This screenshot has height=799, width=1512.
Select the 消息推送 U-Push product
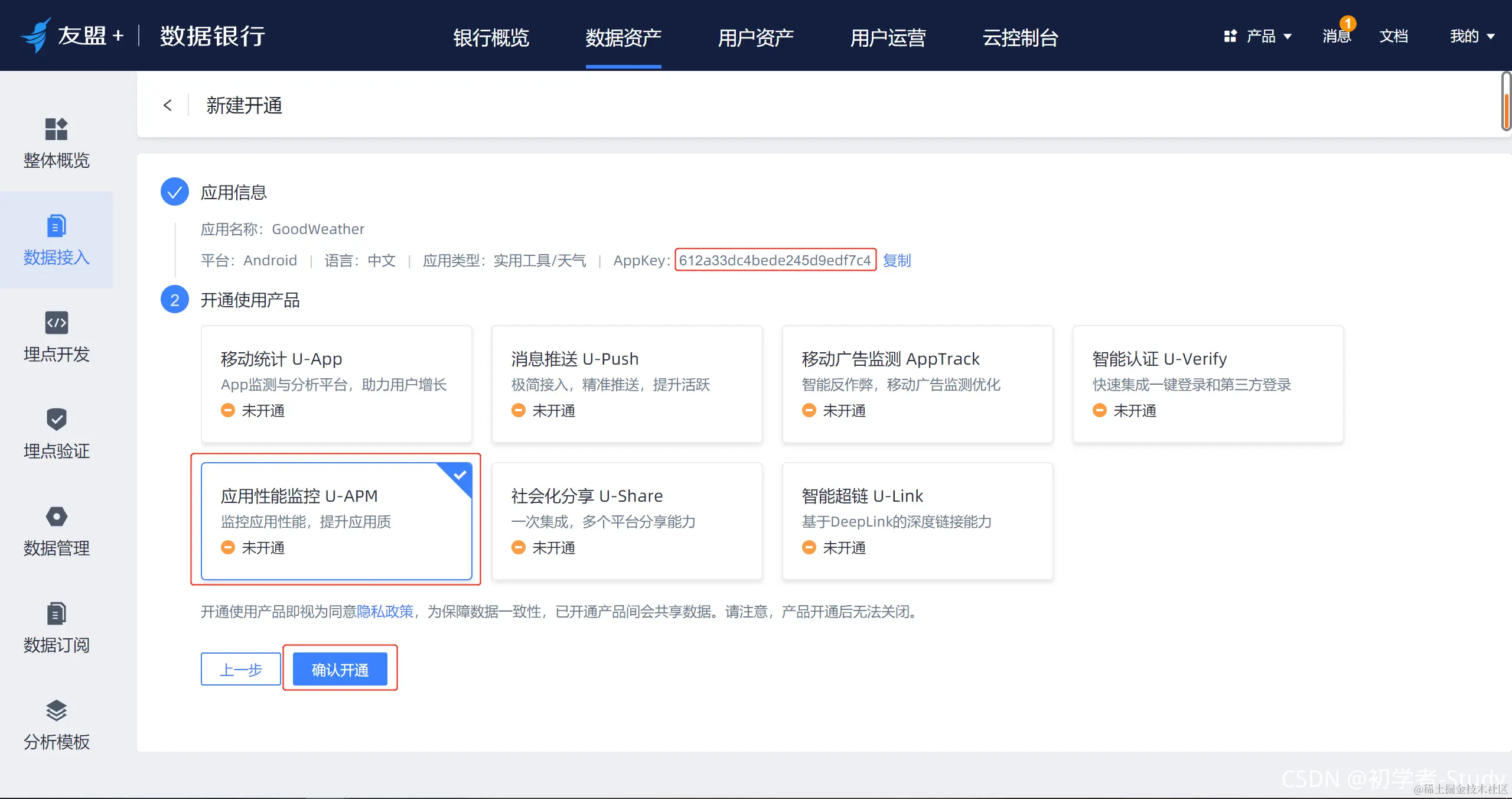pyautogui.click(x=627, y=384)
